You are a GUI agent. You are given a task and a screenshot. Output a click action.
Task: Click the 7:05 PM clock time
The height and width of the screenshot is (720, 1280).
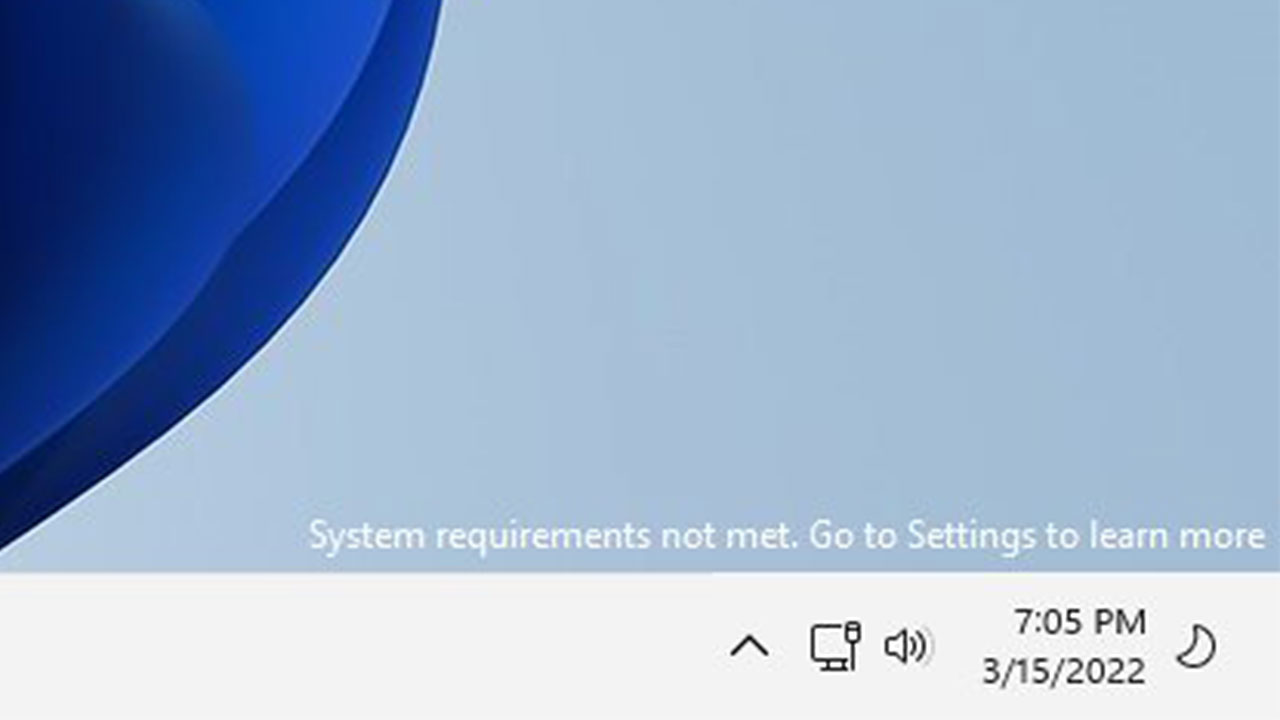pos(1080,622)
